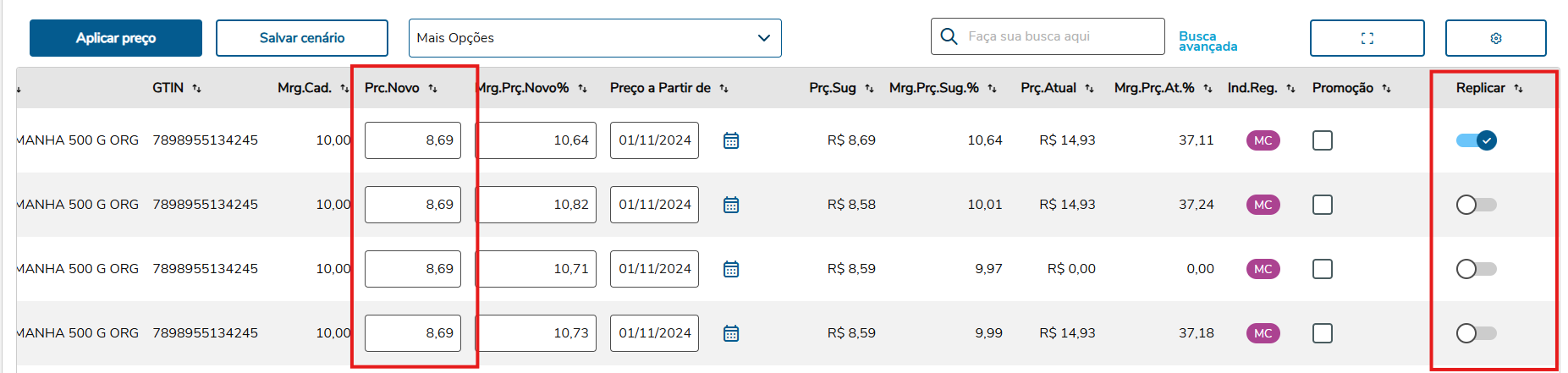
Task: Open calendar picker in first row
Action: click(x=731, y=140)
